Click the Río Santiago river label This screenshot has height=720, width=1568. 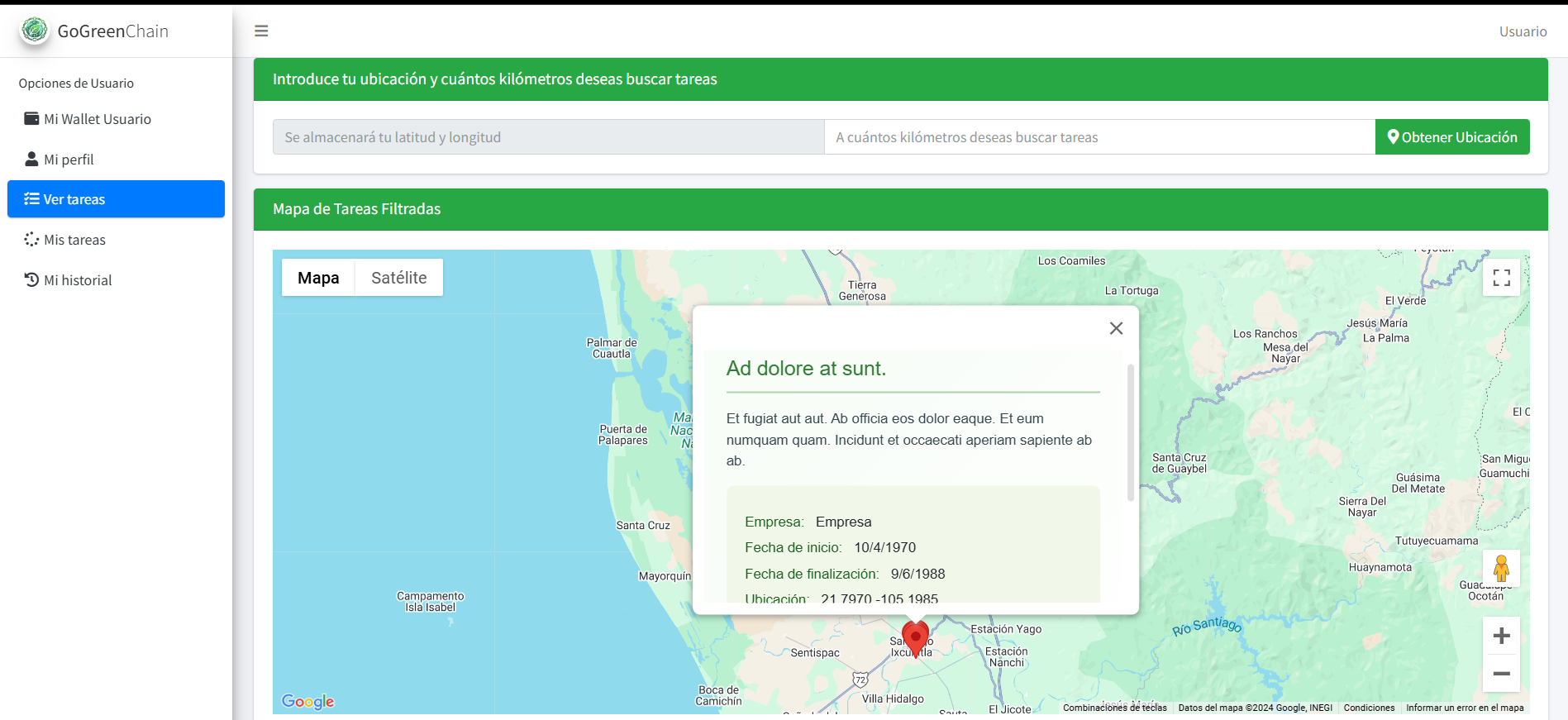pyautogui.click(x=1207, y=625)
